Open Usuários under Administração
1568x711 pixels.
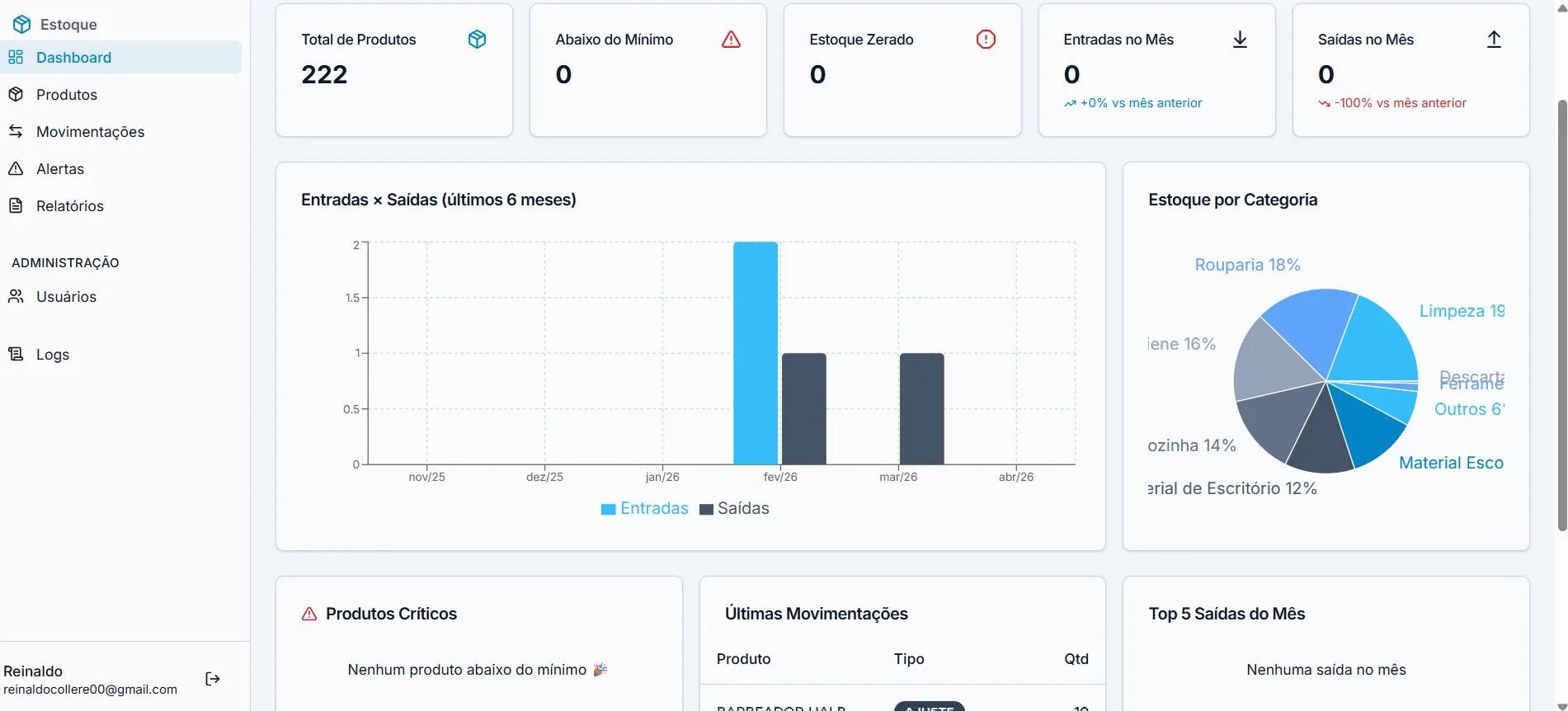[x=121, y=296]
